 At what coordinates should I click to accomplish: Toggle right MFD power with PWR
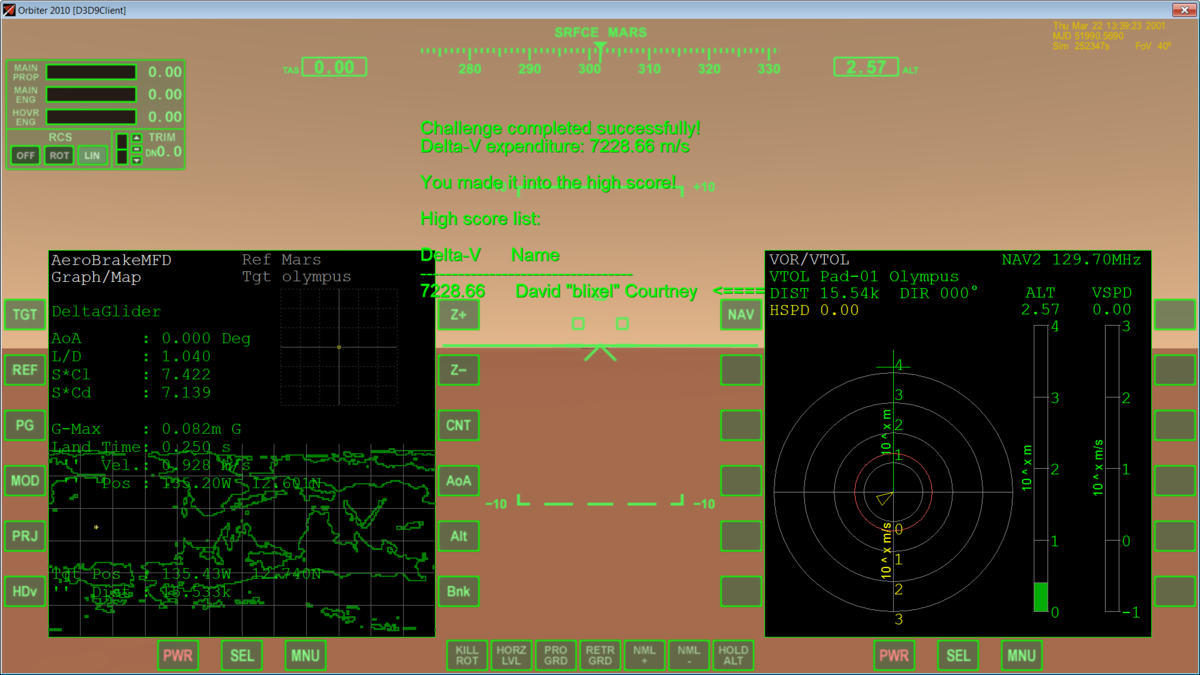[894, 656]
